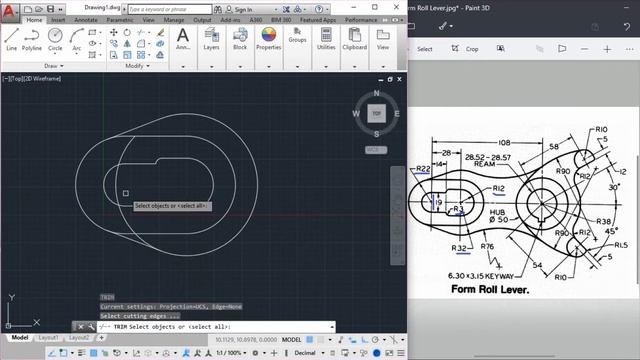Open the Manage ribbon tab
Viewport: 640px width, 360px height.
click(x=173, y=20)
